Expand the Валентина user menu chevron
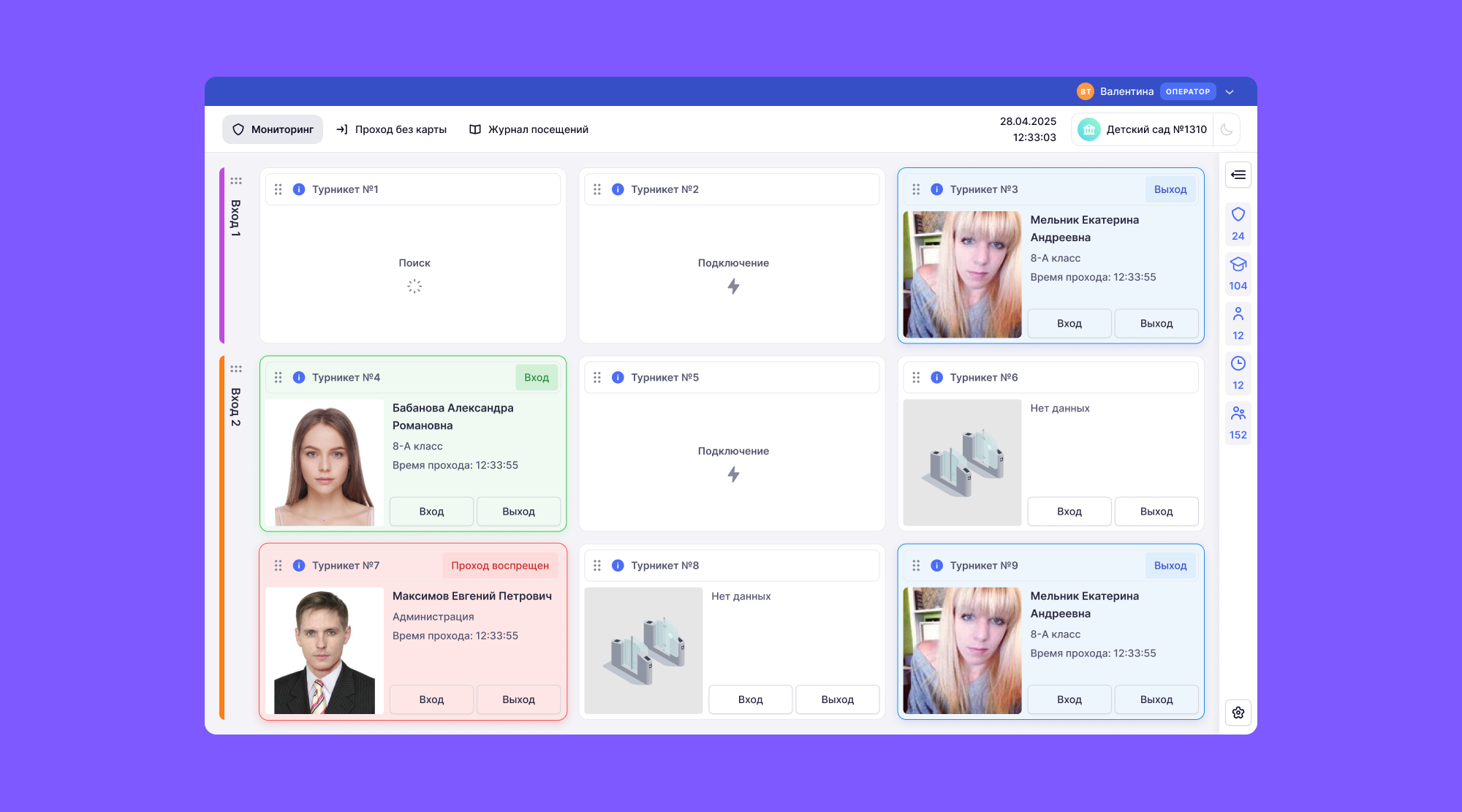 tap(1230, 92)
